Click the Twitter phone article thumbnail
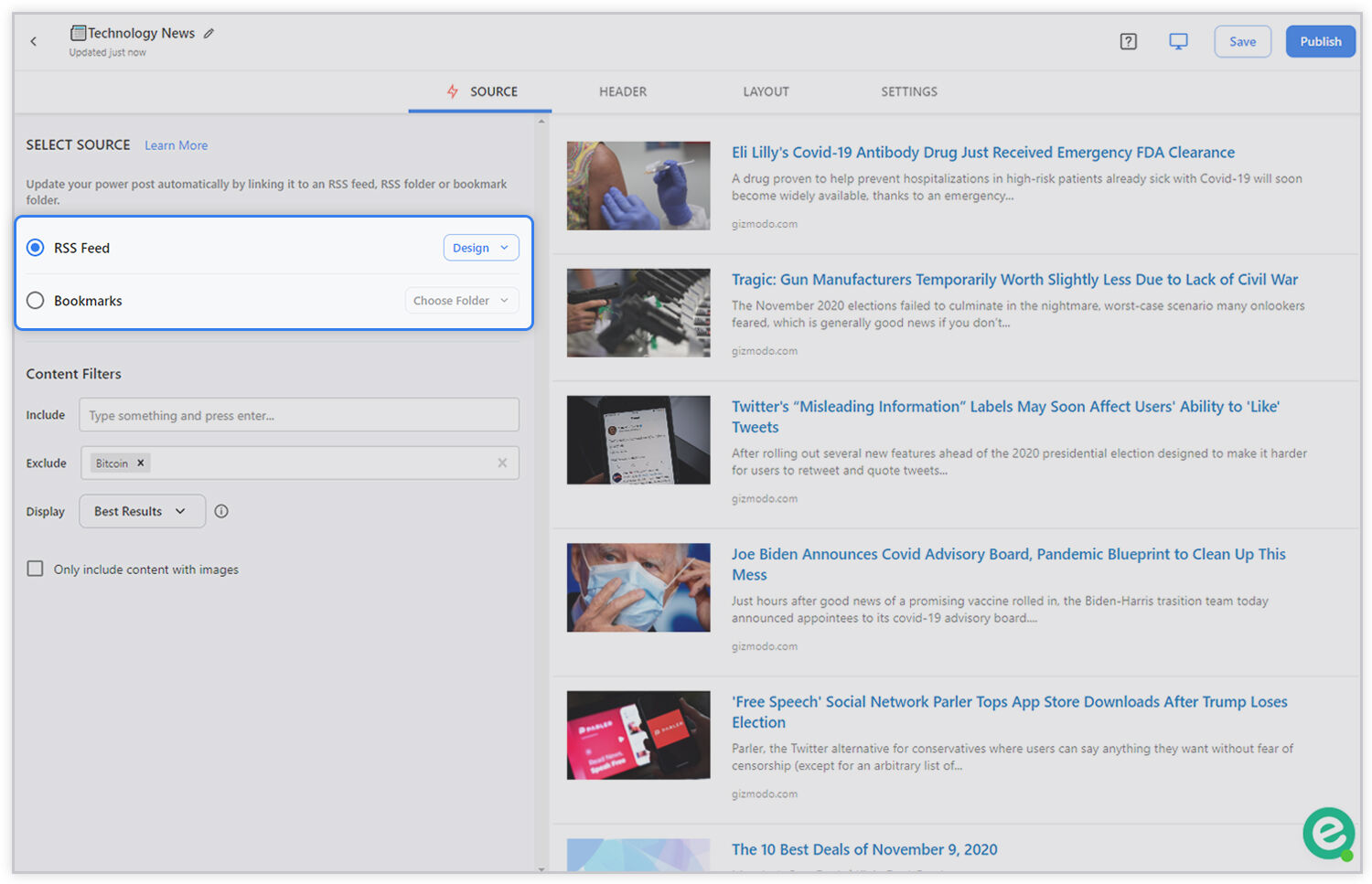1372x884 pixels. [x=638, y=440]
